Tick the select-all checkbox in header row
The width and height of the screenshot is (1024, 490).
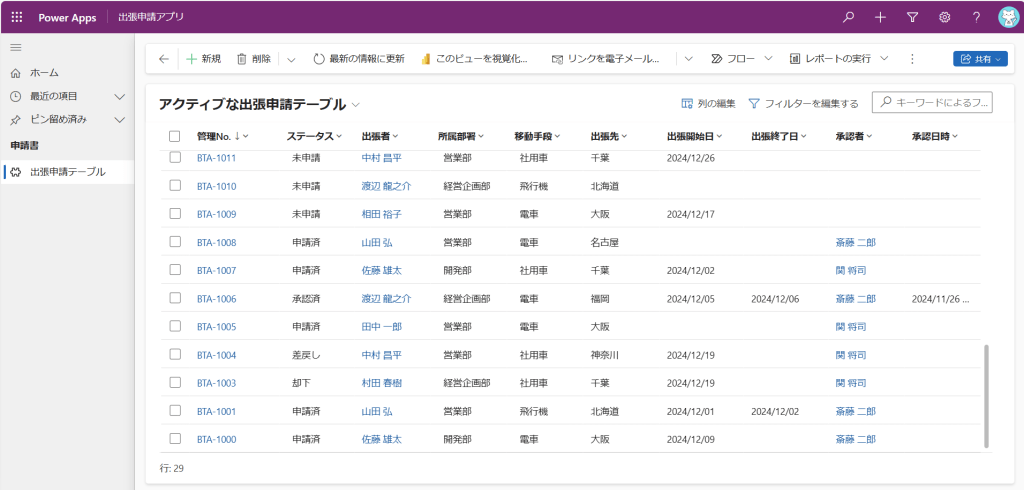tap(175, 136)
